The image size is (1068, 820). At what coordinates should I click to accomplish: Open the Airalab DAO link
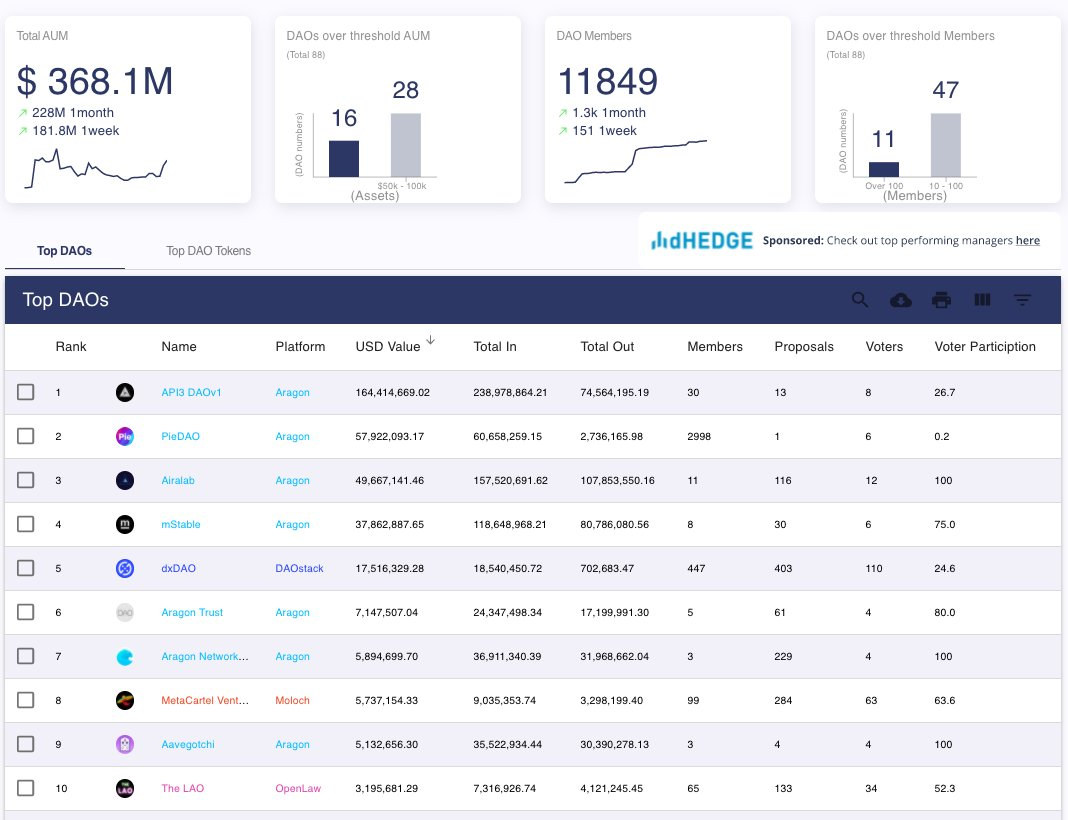[178, 480]
